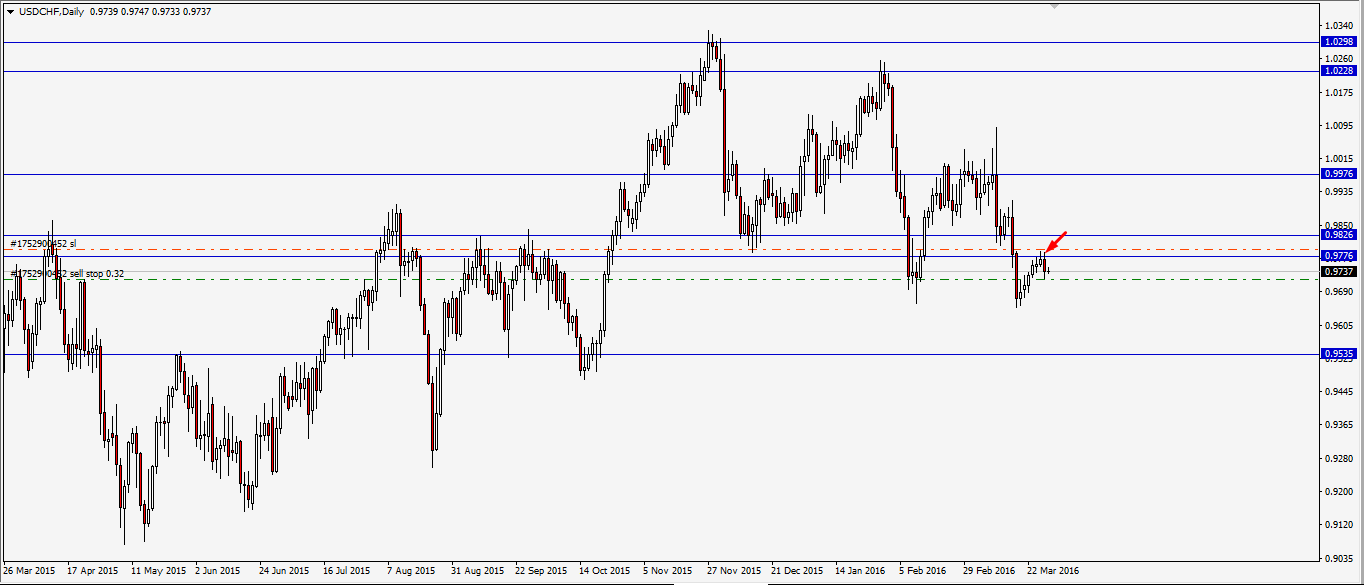Viewport: 1364px width, 585px height.
Task: Click the 0.9690 price scale label
Action: [x=1338, y=292]
